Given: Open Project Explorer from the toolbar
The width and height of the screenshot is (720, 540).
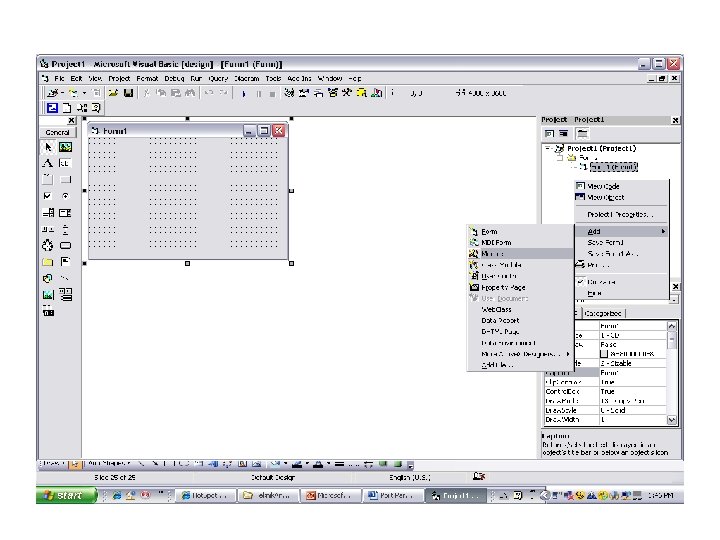Looking at the screenshot, I should tap(289, 93).
